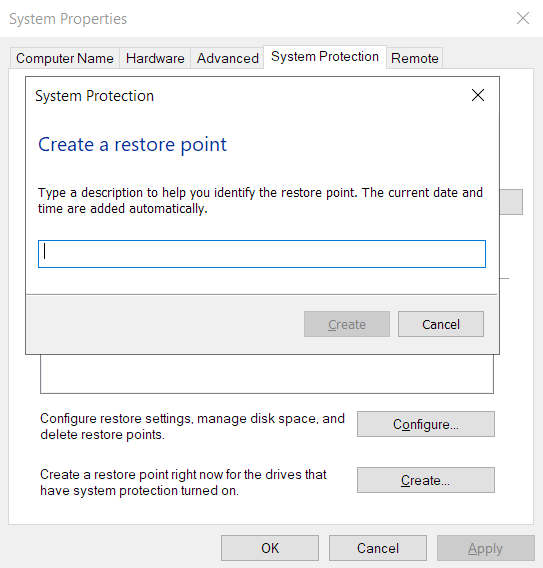Click the System Properties window title
Screen dimensions: 543x568
click(68, 19)
